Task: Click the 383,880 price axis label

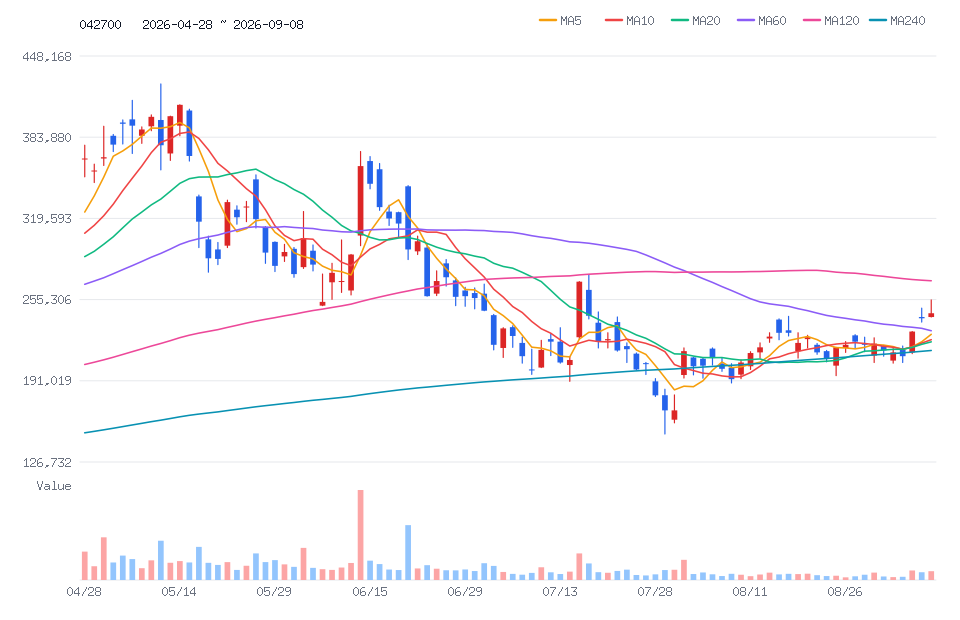Action: [x=47, y=138]
